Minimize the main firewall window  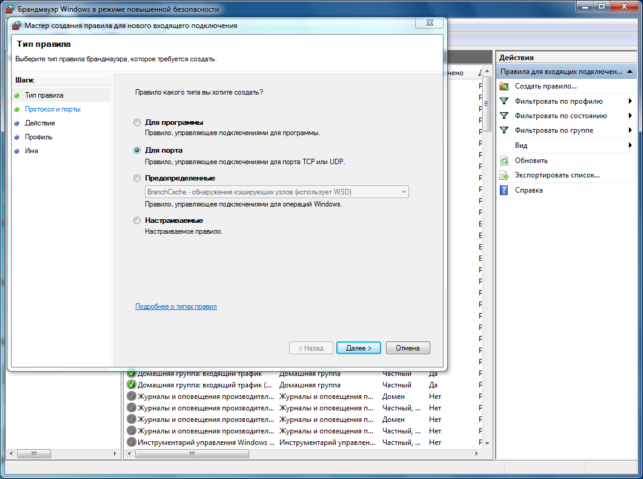[x=585, y=6]
